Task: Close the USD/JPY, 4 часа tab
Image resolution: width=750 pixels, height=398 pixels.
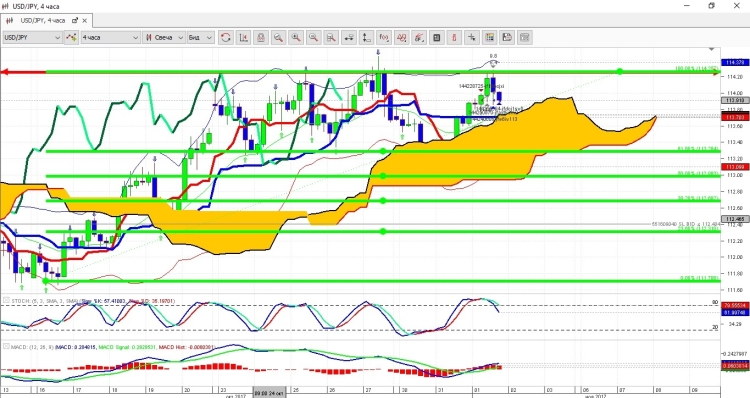Action: [85, 21]
